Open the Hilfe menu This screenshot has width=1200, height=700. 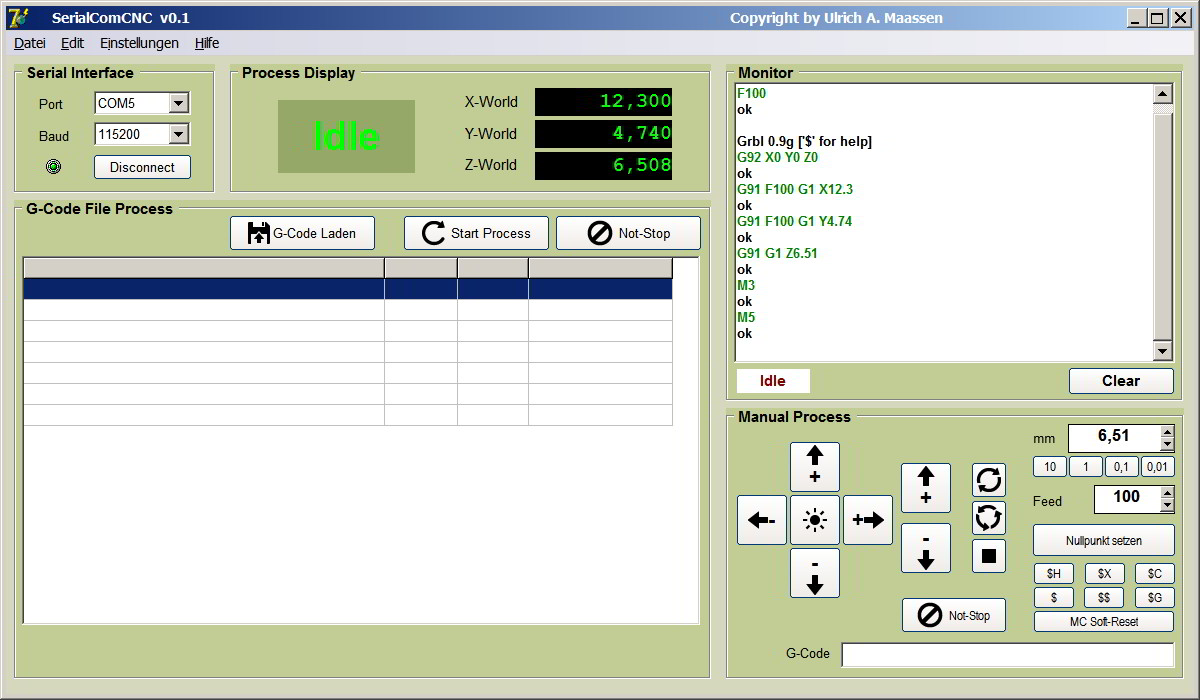(x=207, y=43)
